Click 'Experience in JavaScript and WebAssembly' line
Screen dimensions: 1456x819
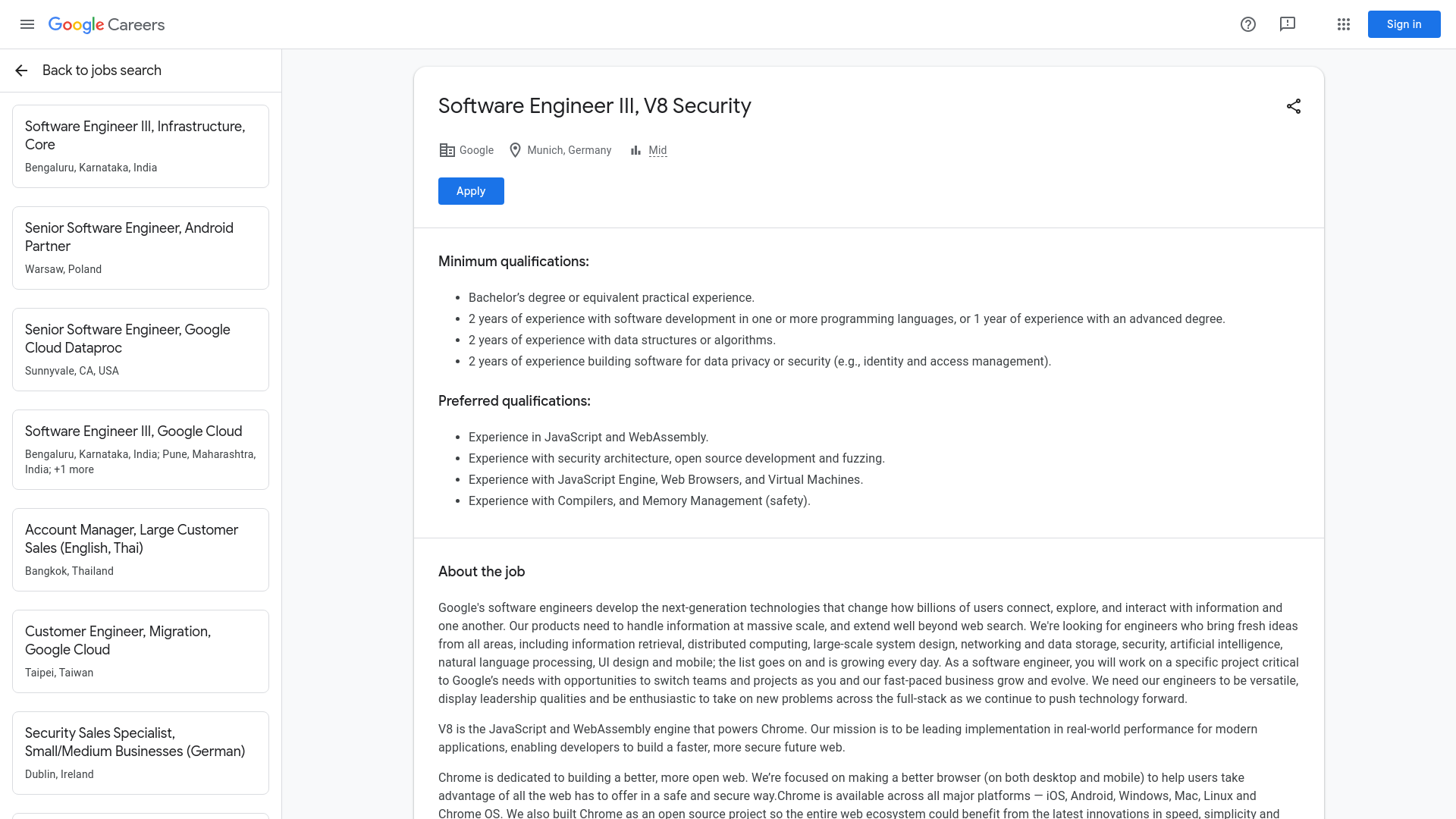(x=588, y=438)
